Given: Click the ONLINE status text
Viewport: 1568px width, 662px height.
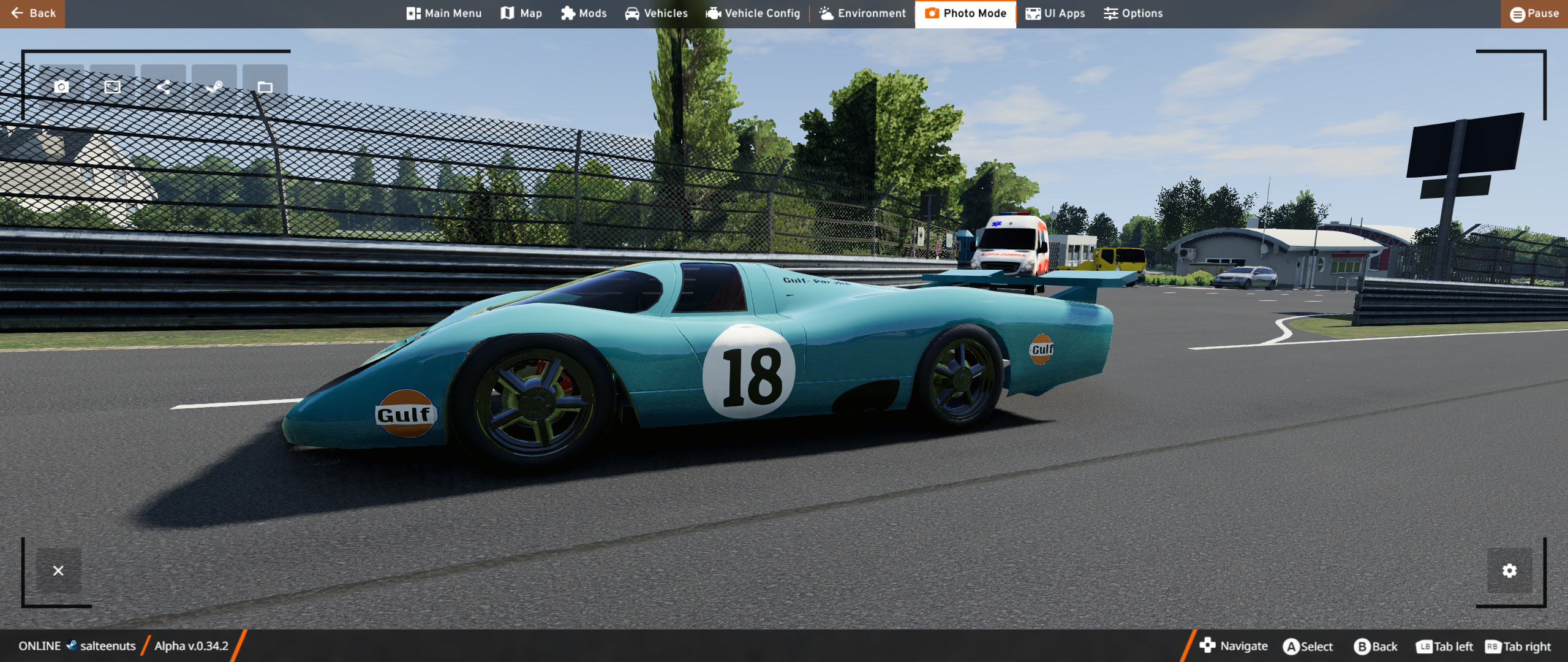Looking at the screenshot, I should [x=40, y=646].
